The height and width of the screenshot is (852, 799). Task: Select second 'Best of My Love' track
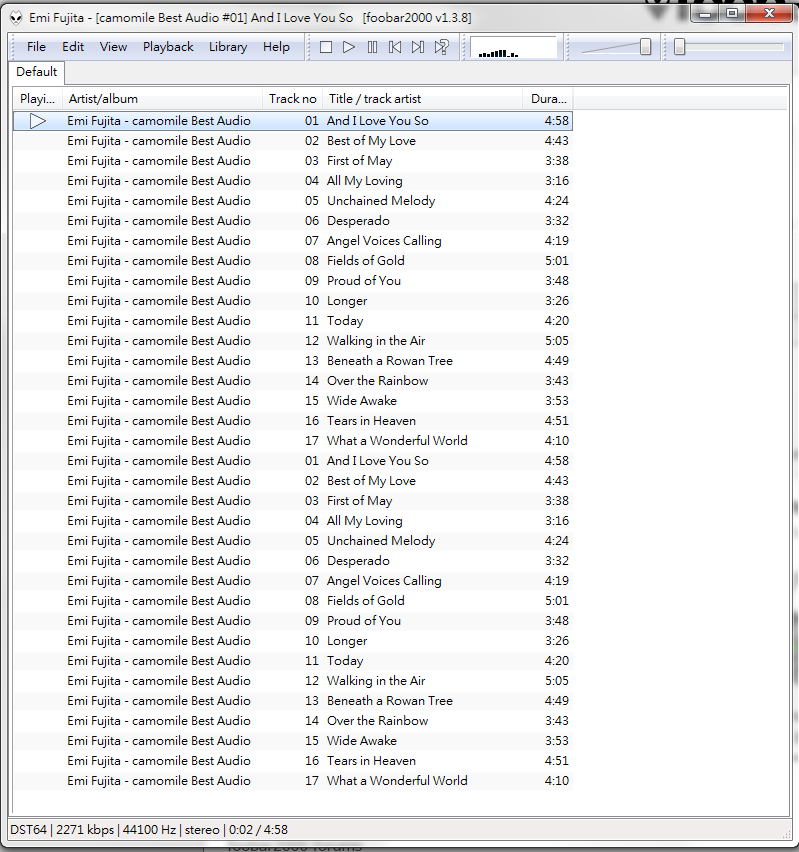(x=293, y=481)
